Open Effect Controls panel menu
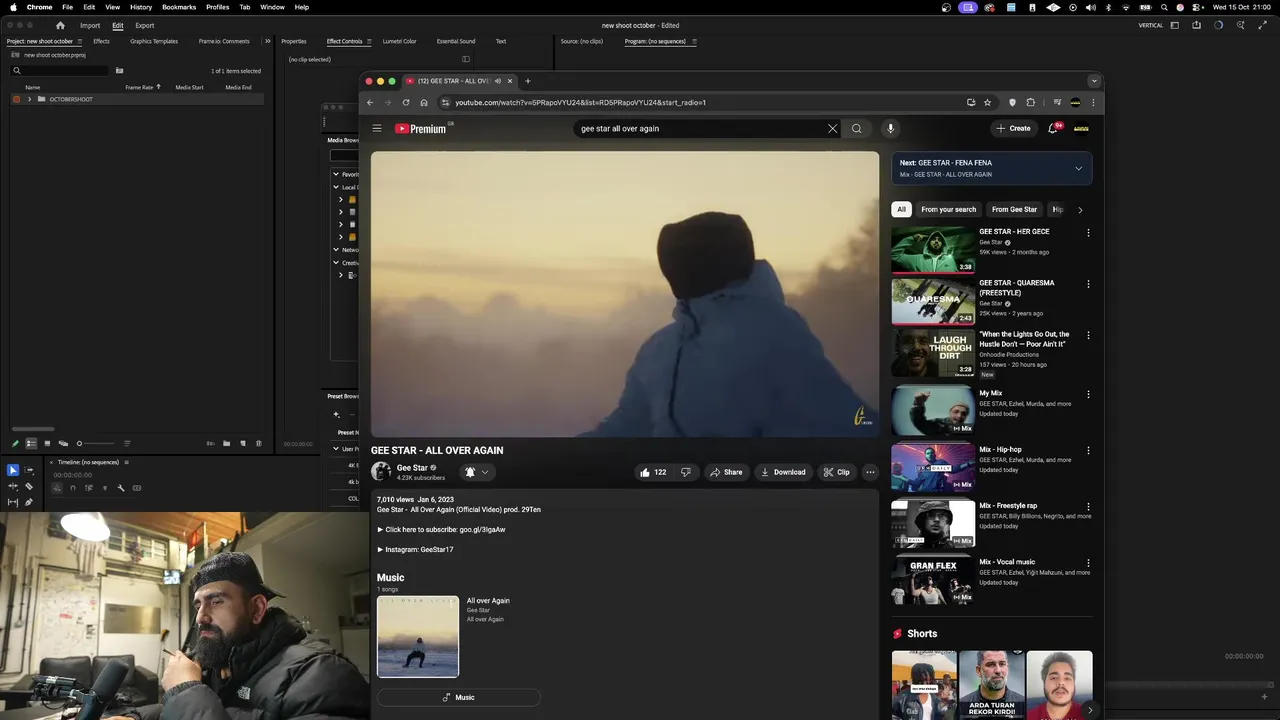Screen dimensions: 1280x720 (x=368, y=41)
